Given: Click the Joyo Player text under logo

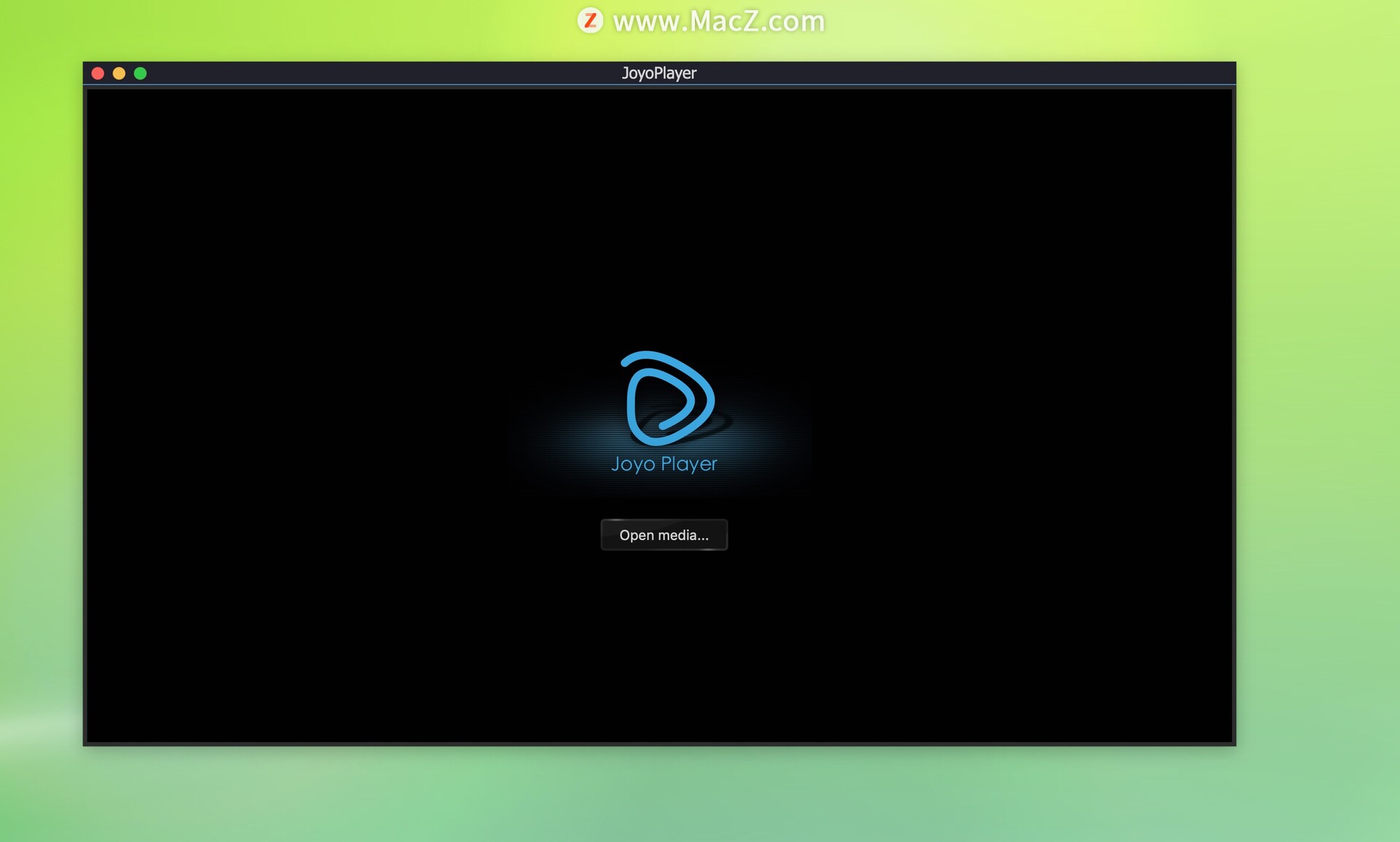Looking at the screenshot, I should pyautogui.click(x=664, y=464).
